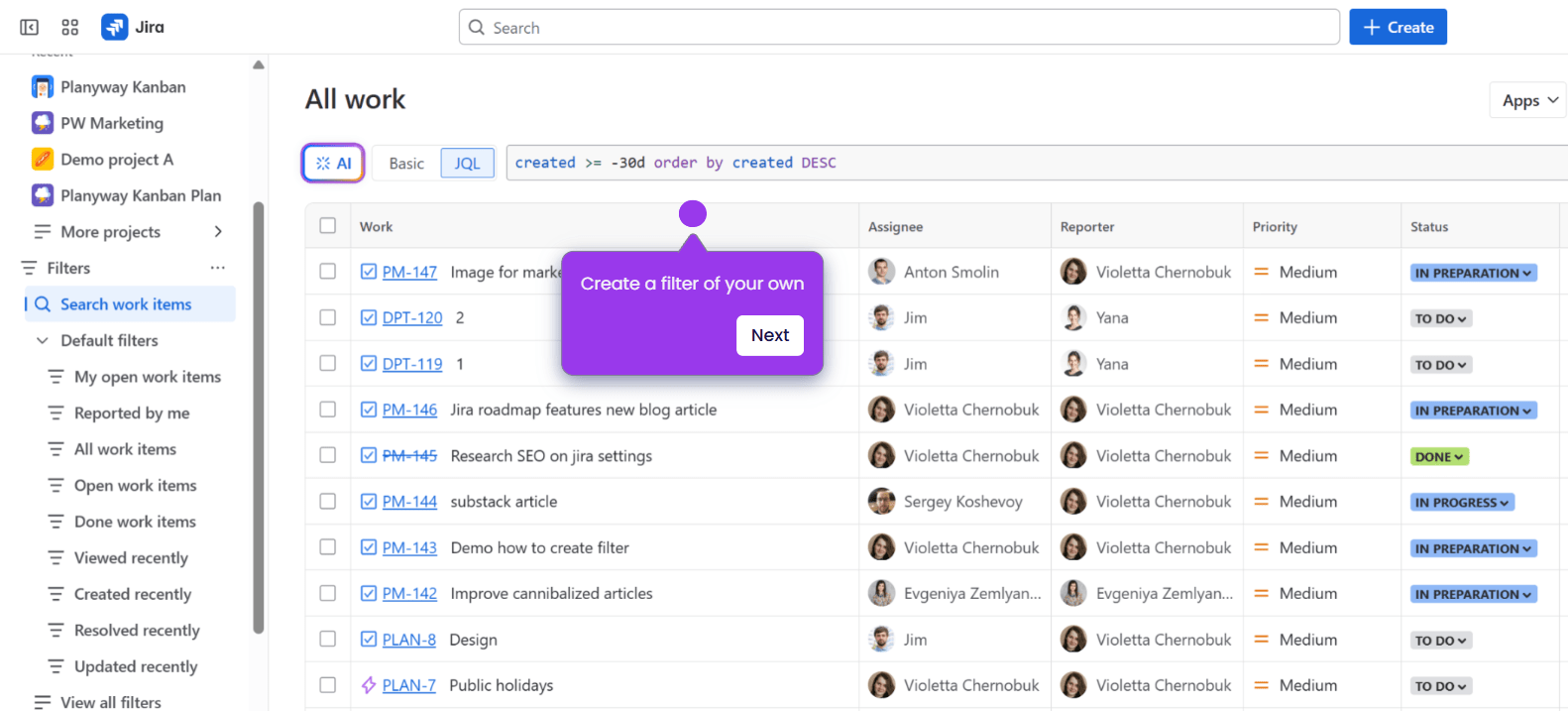Select Reported by me filter
Image resolution: width=1568 pixels, height=711 pixels.
click(x=132, y=414)
